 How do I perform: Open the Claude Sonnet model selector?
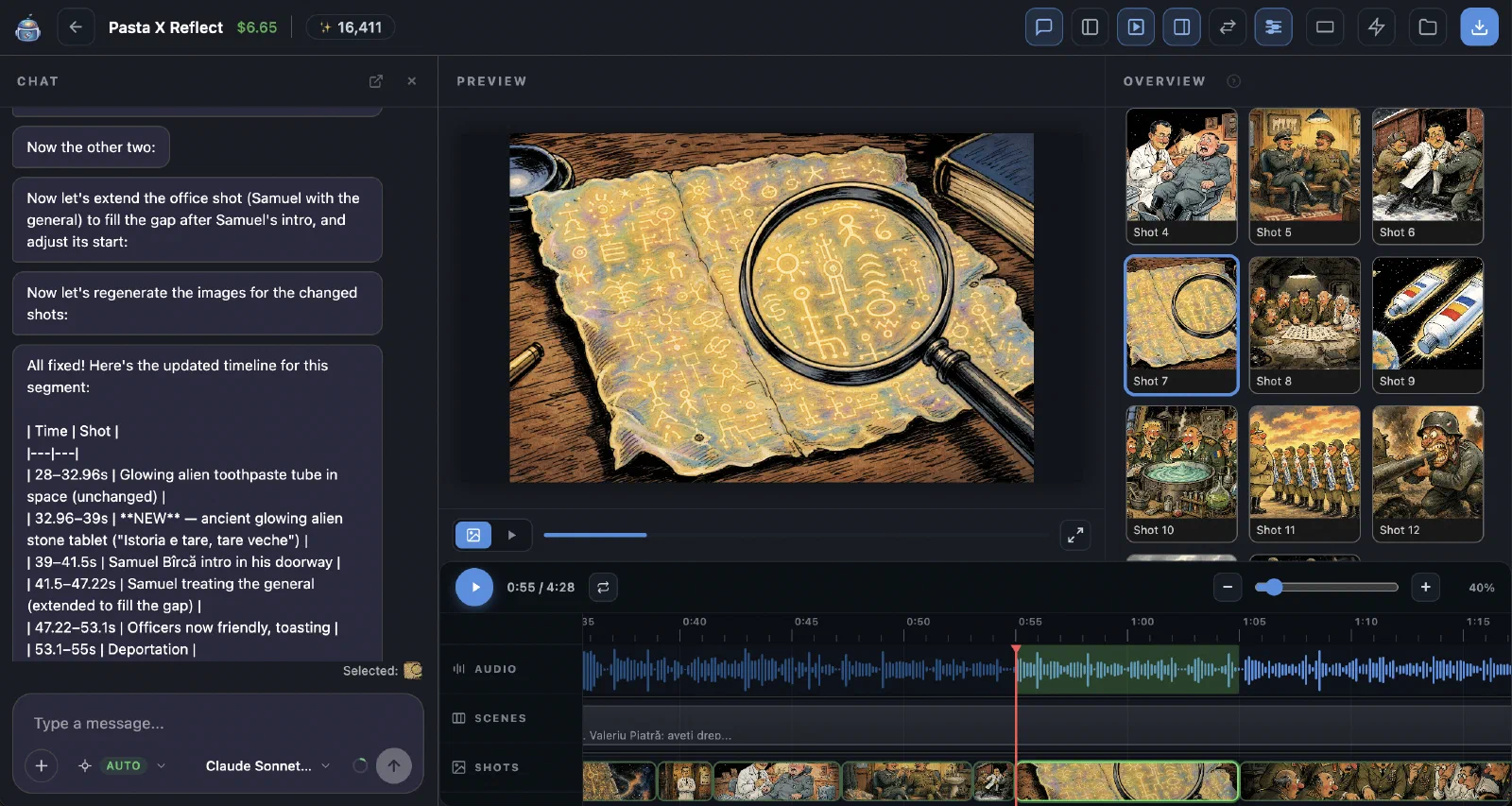[267, 766]
